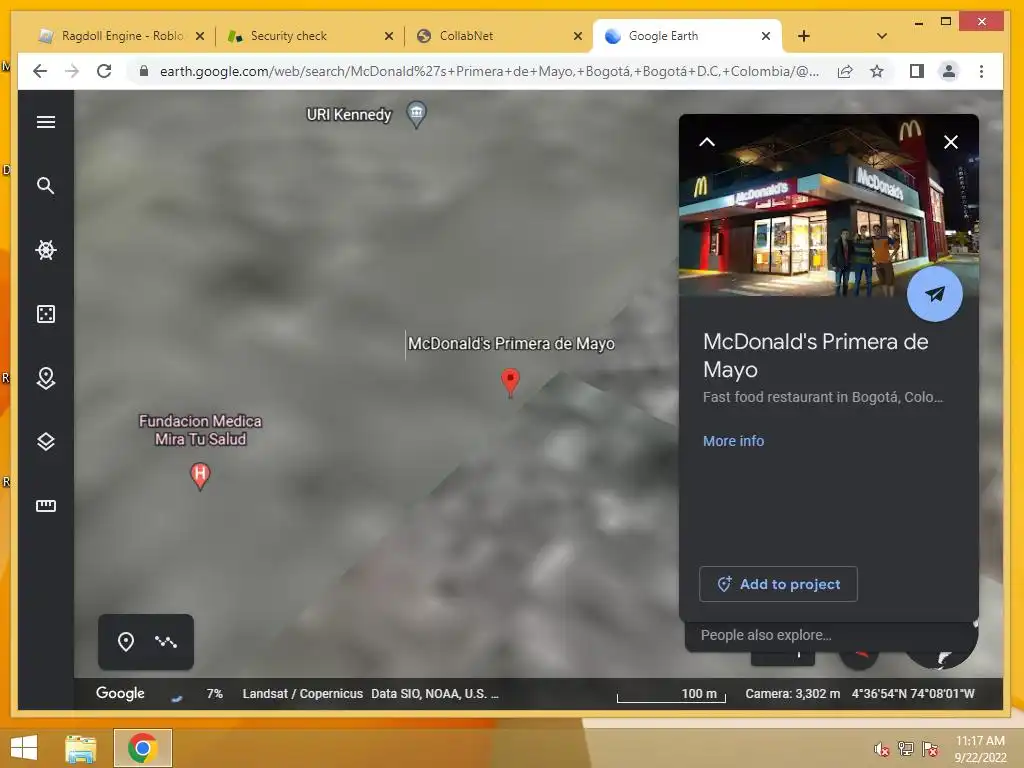The width and height of the screenshot is (1024, 768).
Task: Select the Measure distance ruler tool
Action: point(46,505)
